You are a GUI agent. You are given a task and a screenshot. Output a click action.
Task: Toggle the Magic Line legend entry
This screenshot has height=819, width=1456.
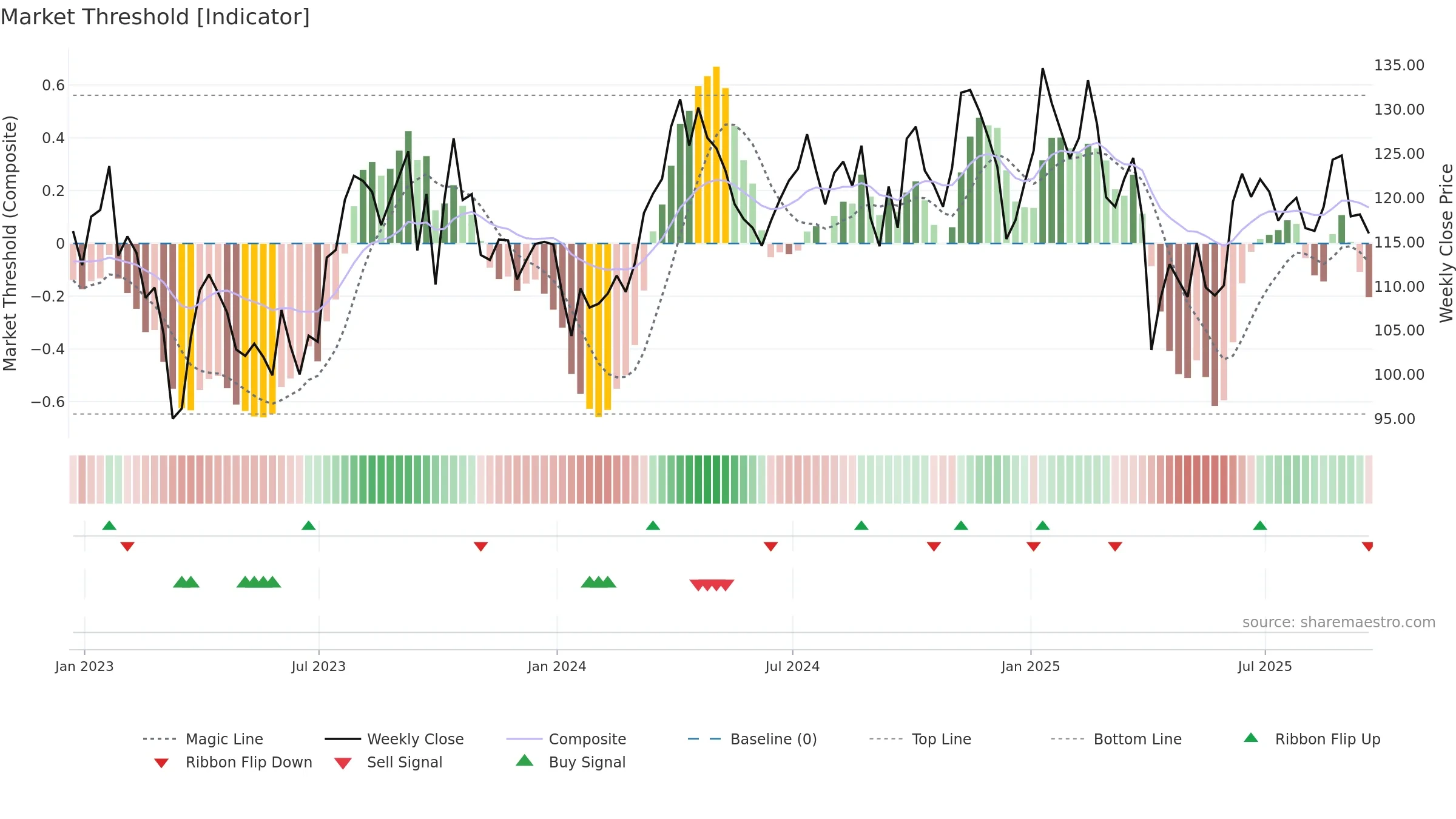[x=203, y=739]
